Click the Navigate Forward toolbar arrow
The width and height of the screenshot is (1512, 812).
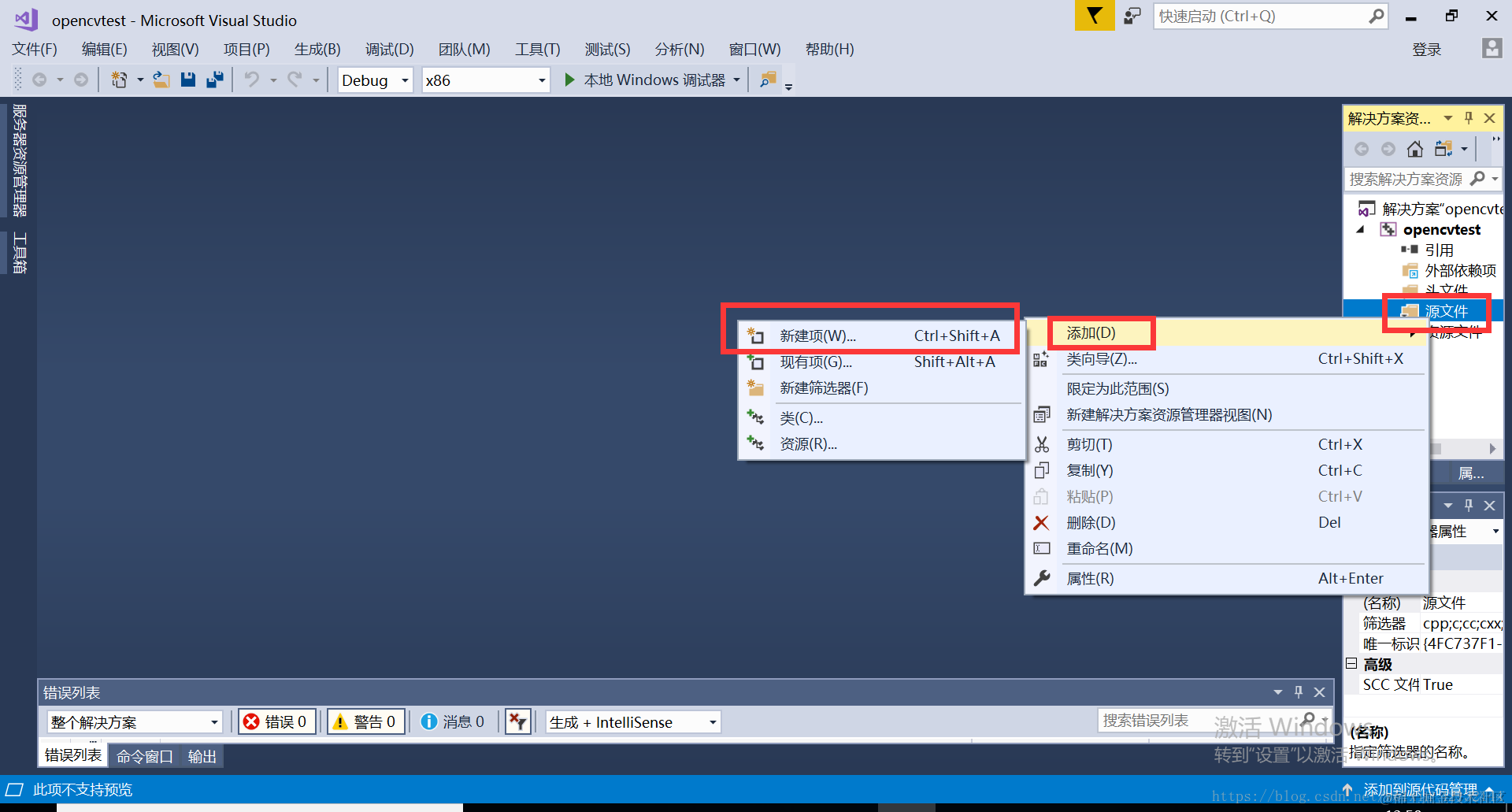point(81,80)
